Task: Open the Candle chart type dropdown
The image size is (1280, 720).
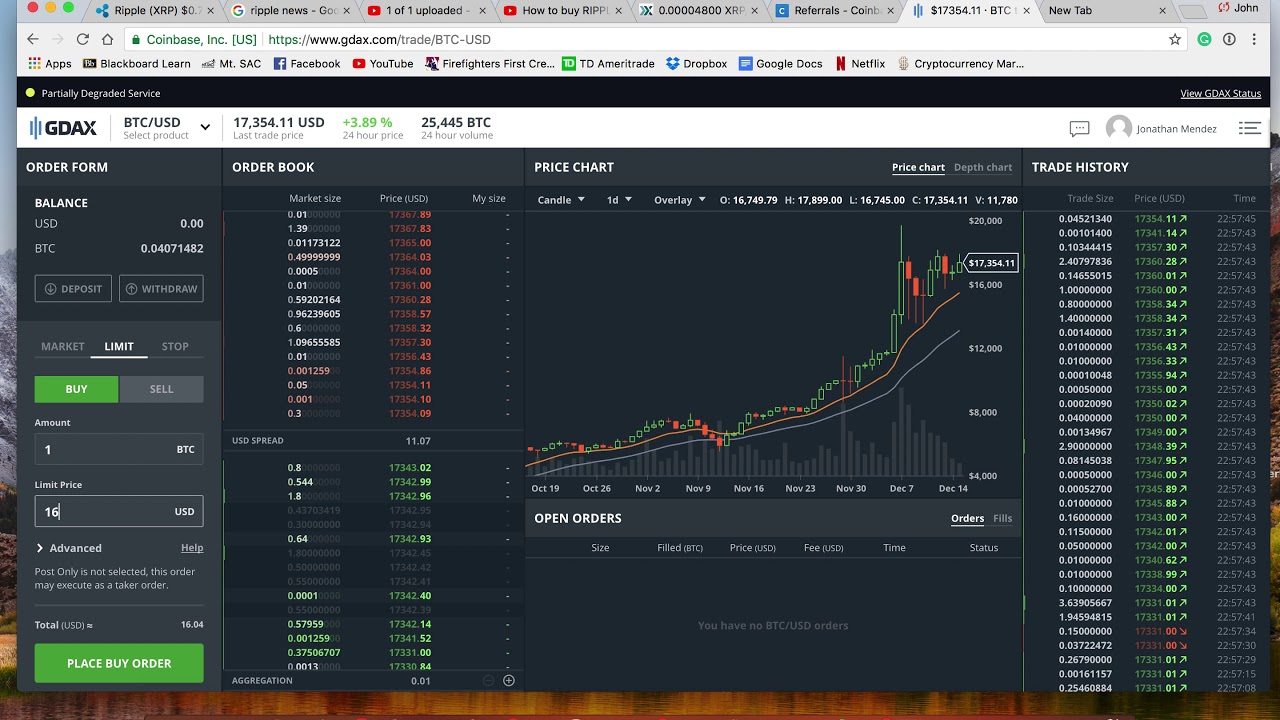Action: coord(560,200)
